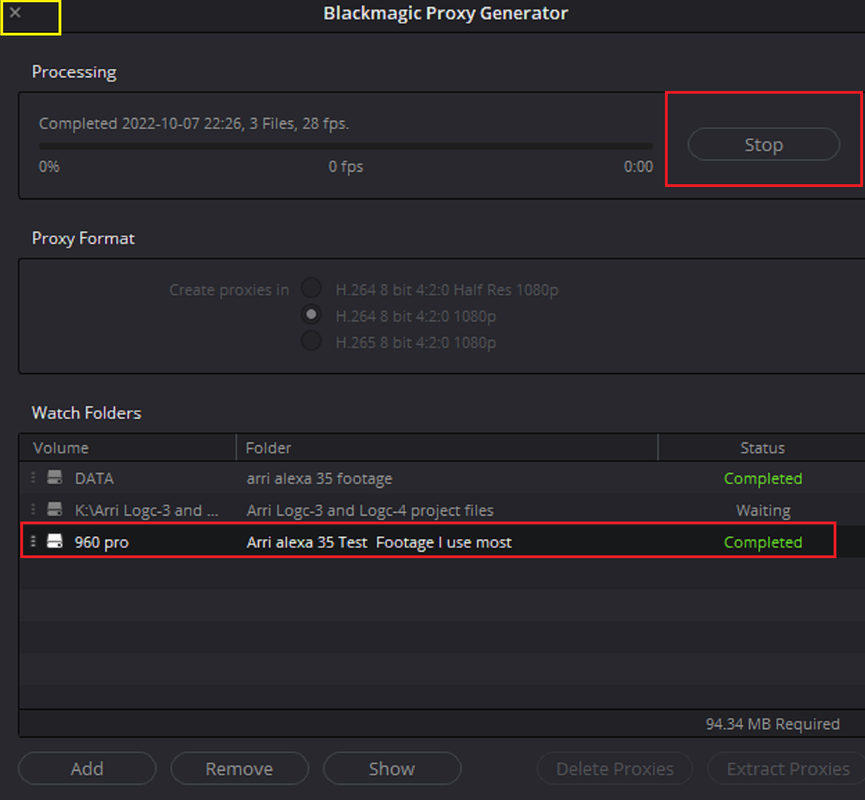The width and height of the screenshot is (865, 800).
Task: Close the Blackmagic Proxy Generator window
Action: pyautogui.click(x=15, y=13)
